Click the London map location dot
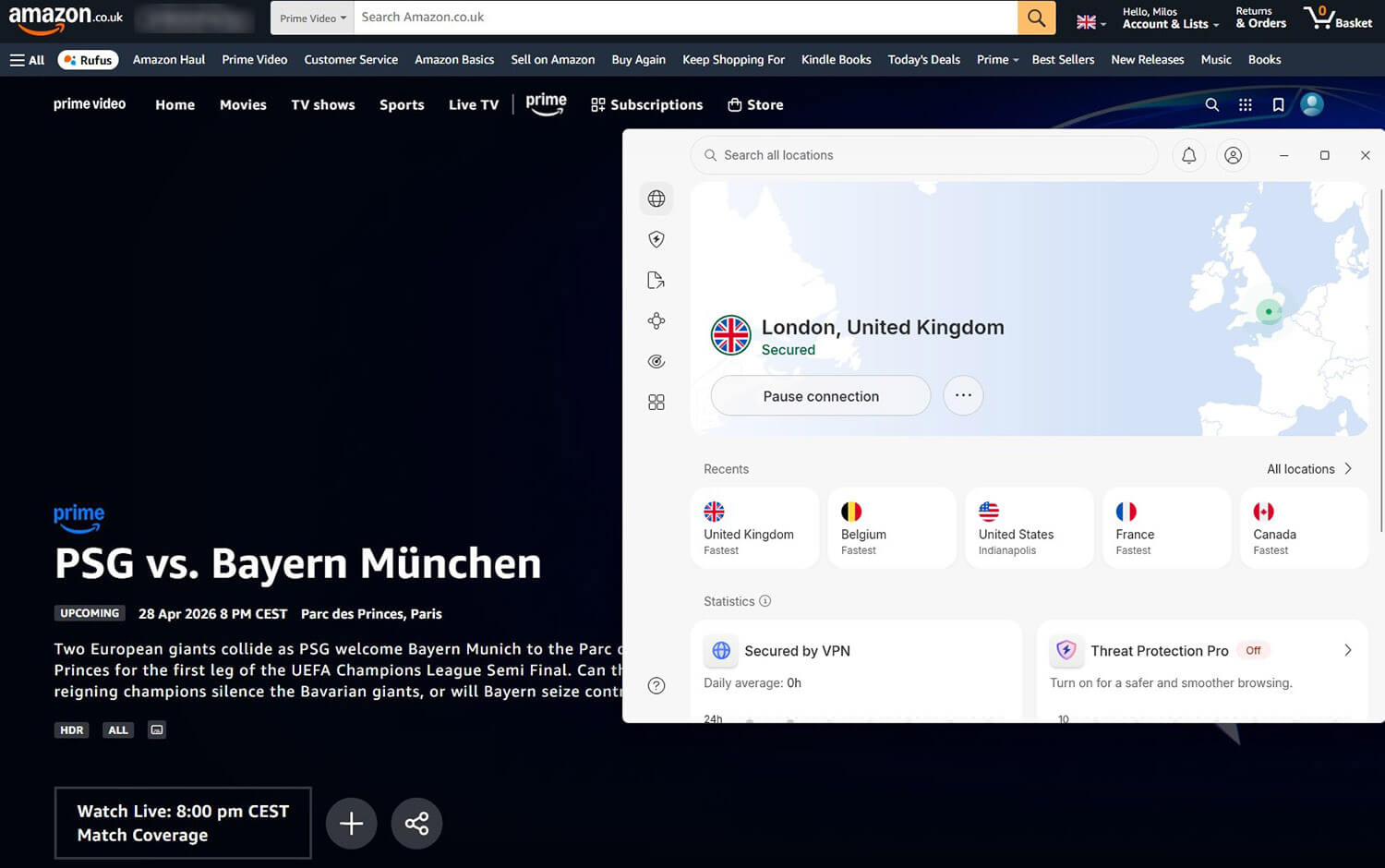 (1269, 312)
